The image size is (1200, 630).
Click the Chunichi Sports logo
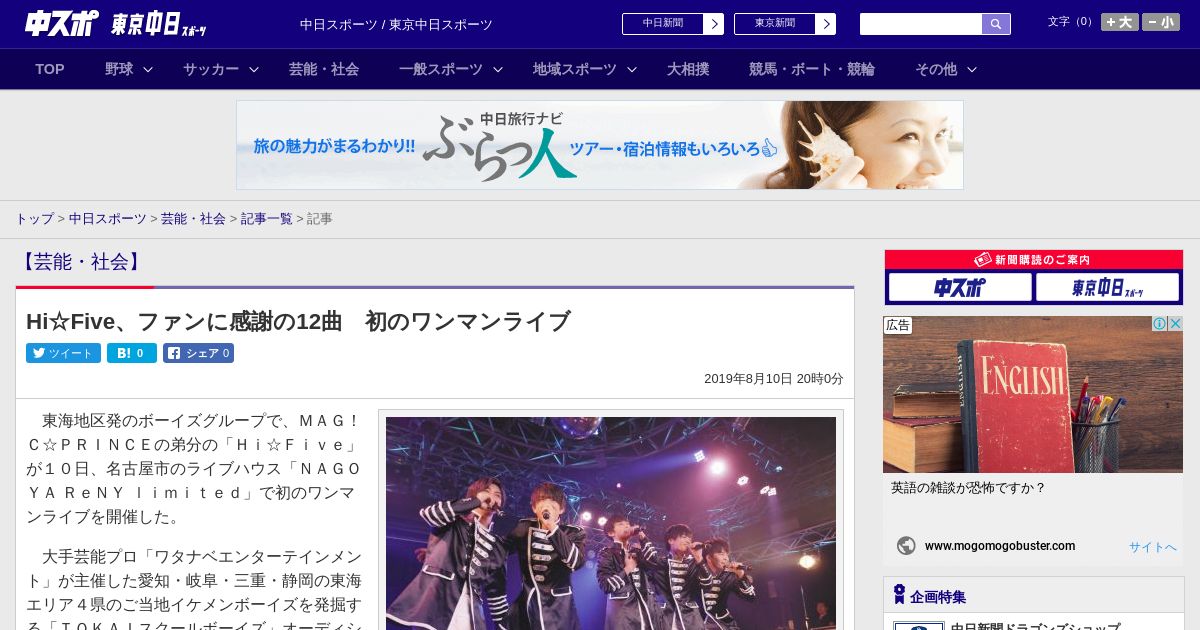[61, 23]
